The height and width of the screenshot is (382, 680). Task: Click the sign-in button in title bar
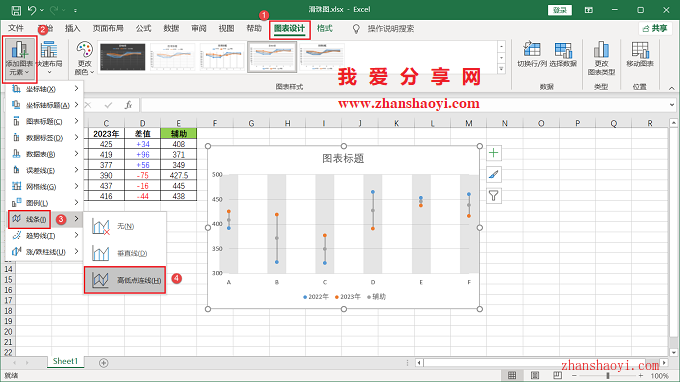click(559, 10)
